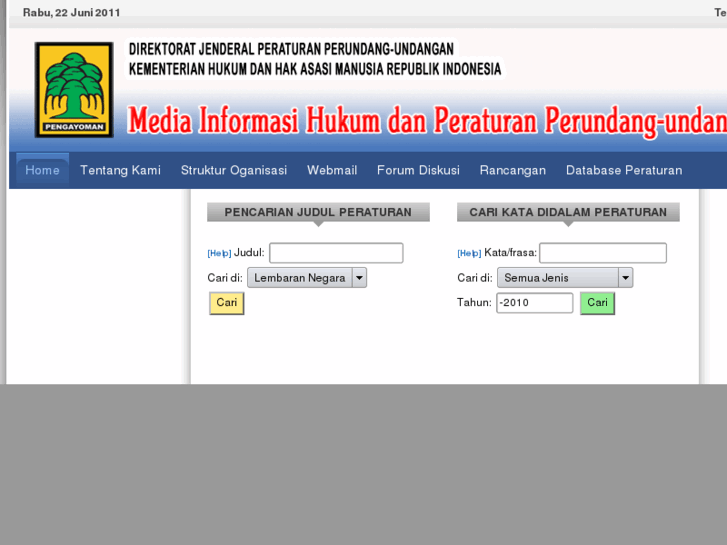This screenshot has height=545, width=727.
Task: Click the Kata/frasa input field
Action: pos(603,253)
